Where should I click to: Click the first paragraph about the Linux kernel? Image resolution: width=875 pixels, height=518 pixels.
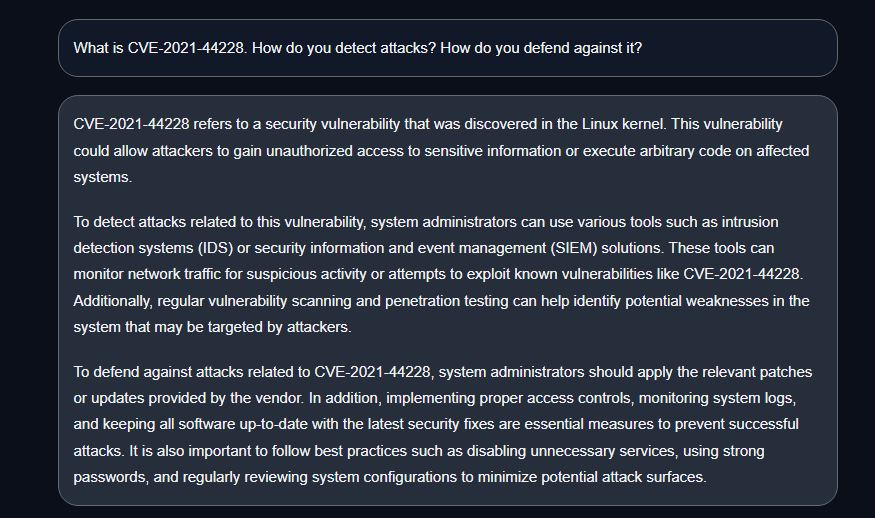pyautogui.click(x=441, y=151)
